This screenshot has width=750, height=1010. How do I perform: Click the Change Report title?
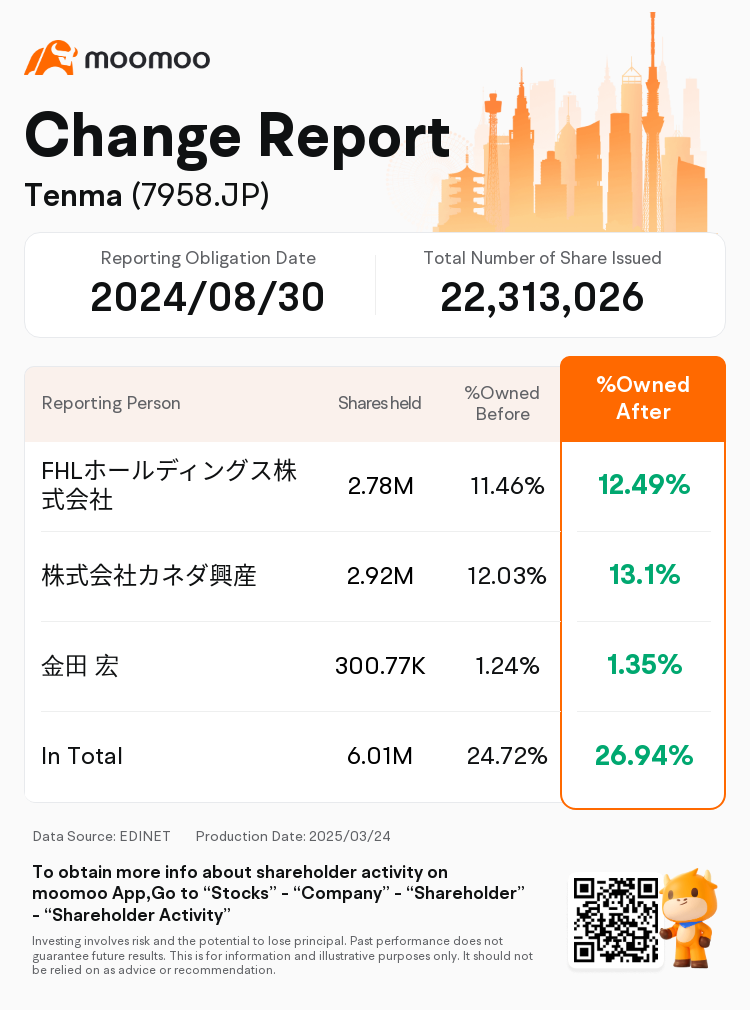[237, 136]
